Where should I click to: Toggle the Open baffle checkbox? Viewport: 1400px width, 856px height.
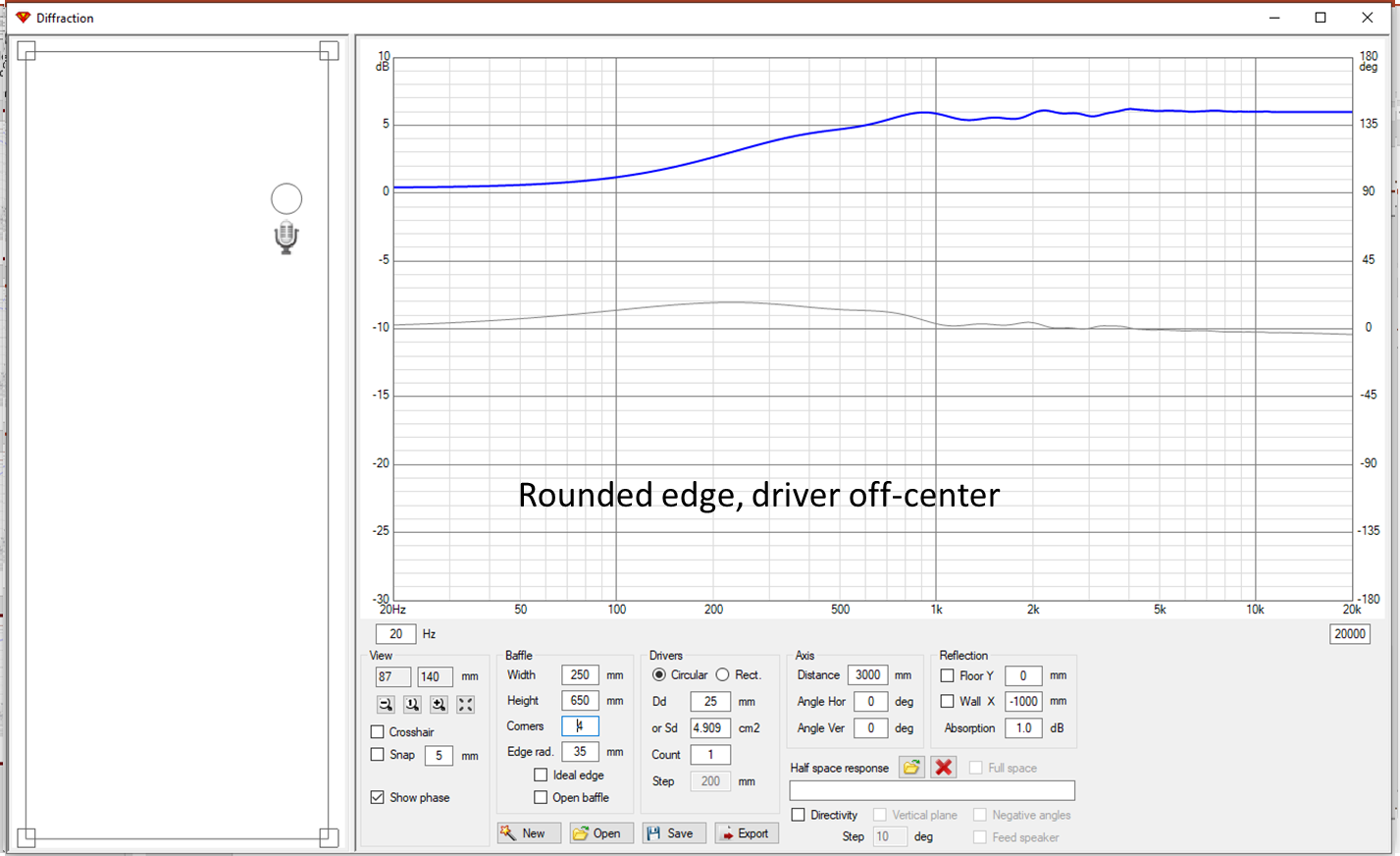click(541, 797)
